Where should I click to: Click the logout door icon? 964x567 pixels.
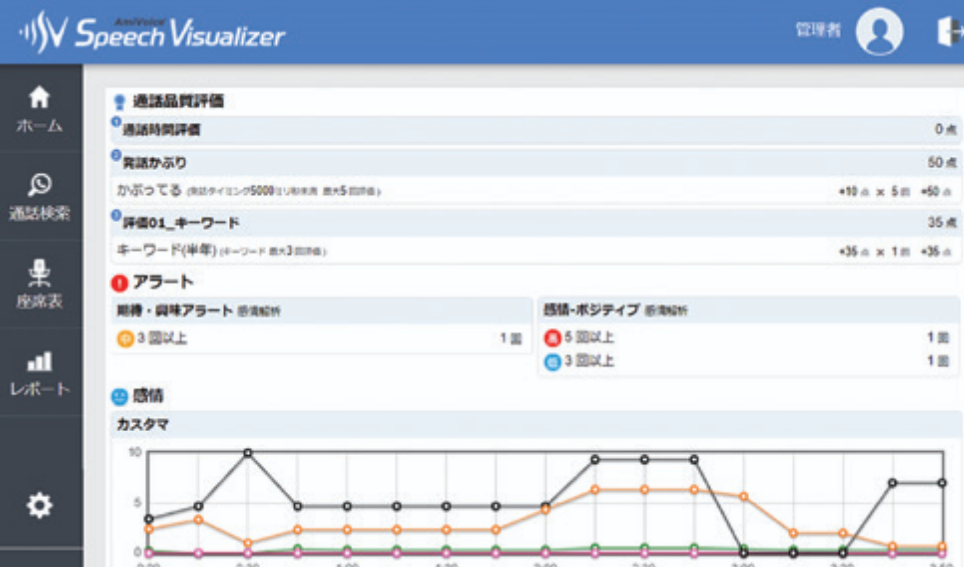point(947,32)
